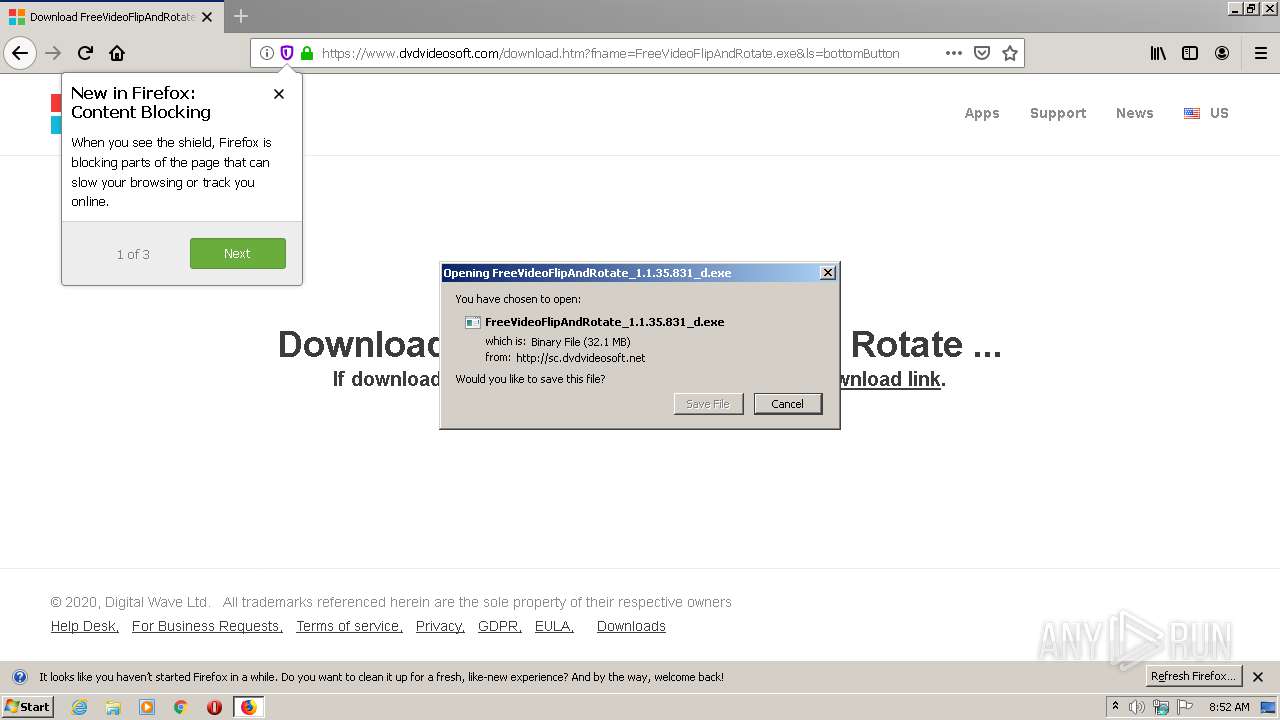The width and height of the screenshot is (1280, 720).
Task: Bookmark this page with the star
Action: click(1010, 53)
